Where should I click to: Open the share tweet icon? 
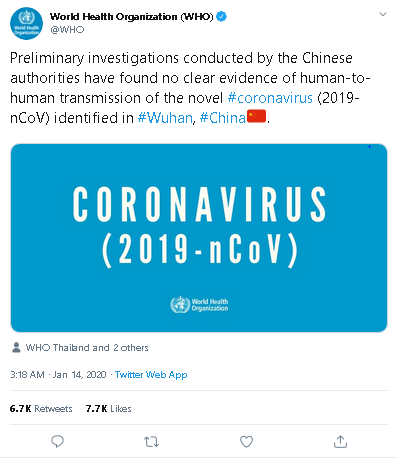[x=340, y=442]
